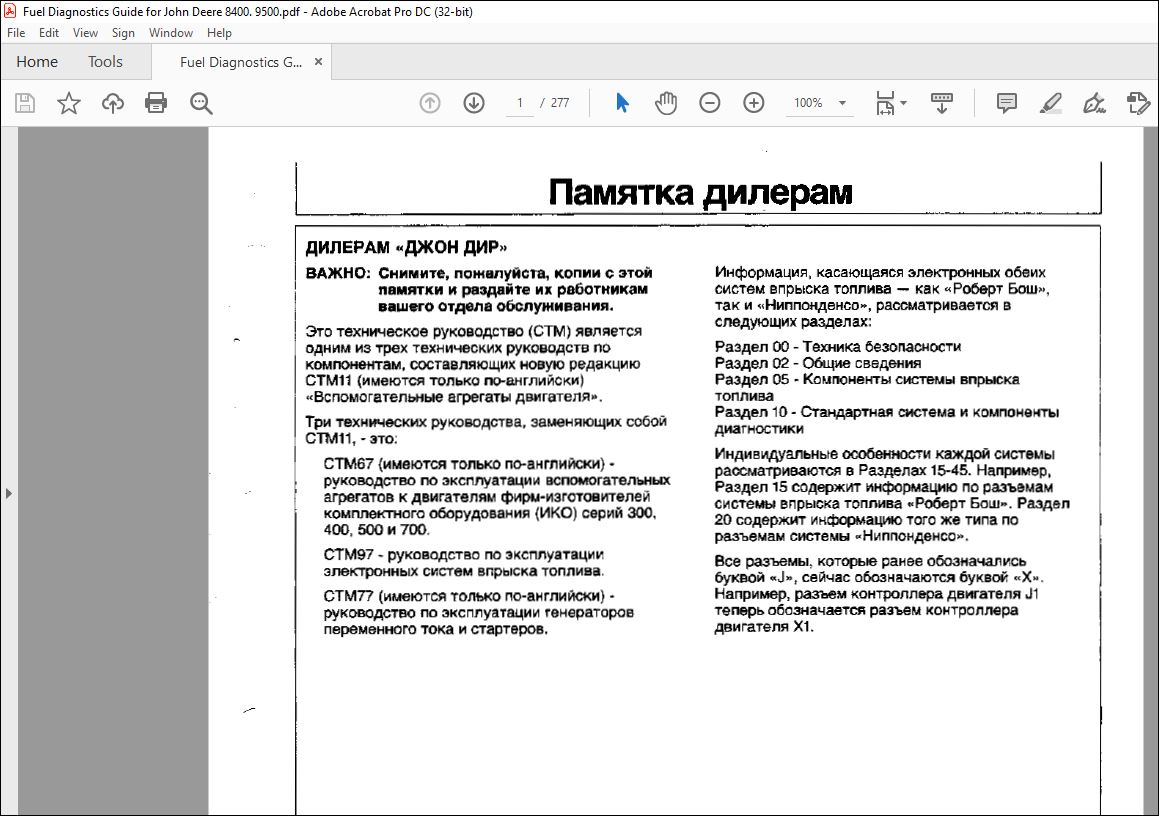Viewport: 1159px width, 816px height.
Task: Open zoom level dropdown showing 100%
Action: click(819, 103)
